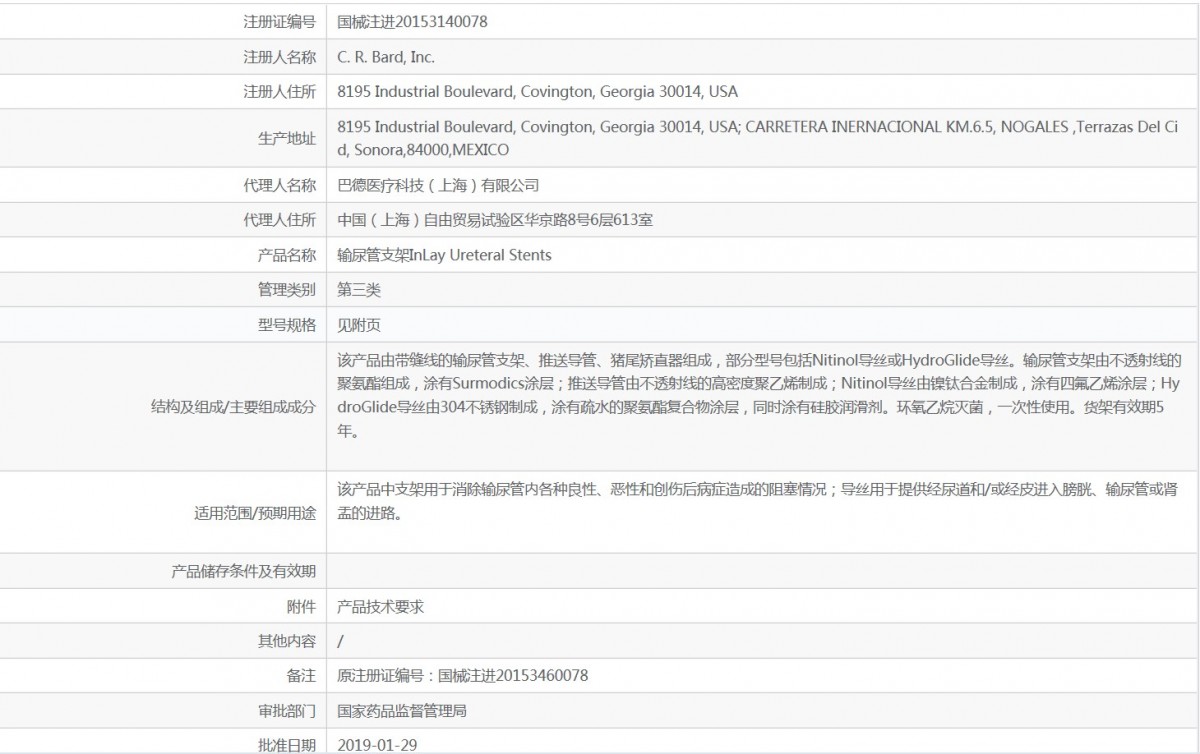Viewport: 1200px width, 754px height.
Task: Click the 型号规格 label
Action: click(287, 325)
